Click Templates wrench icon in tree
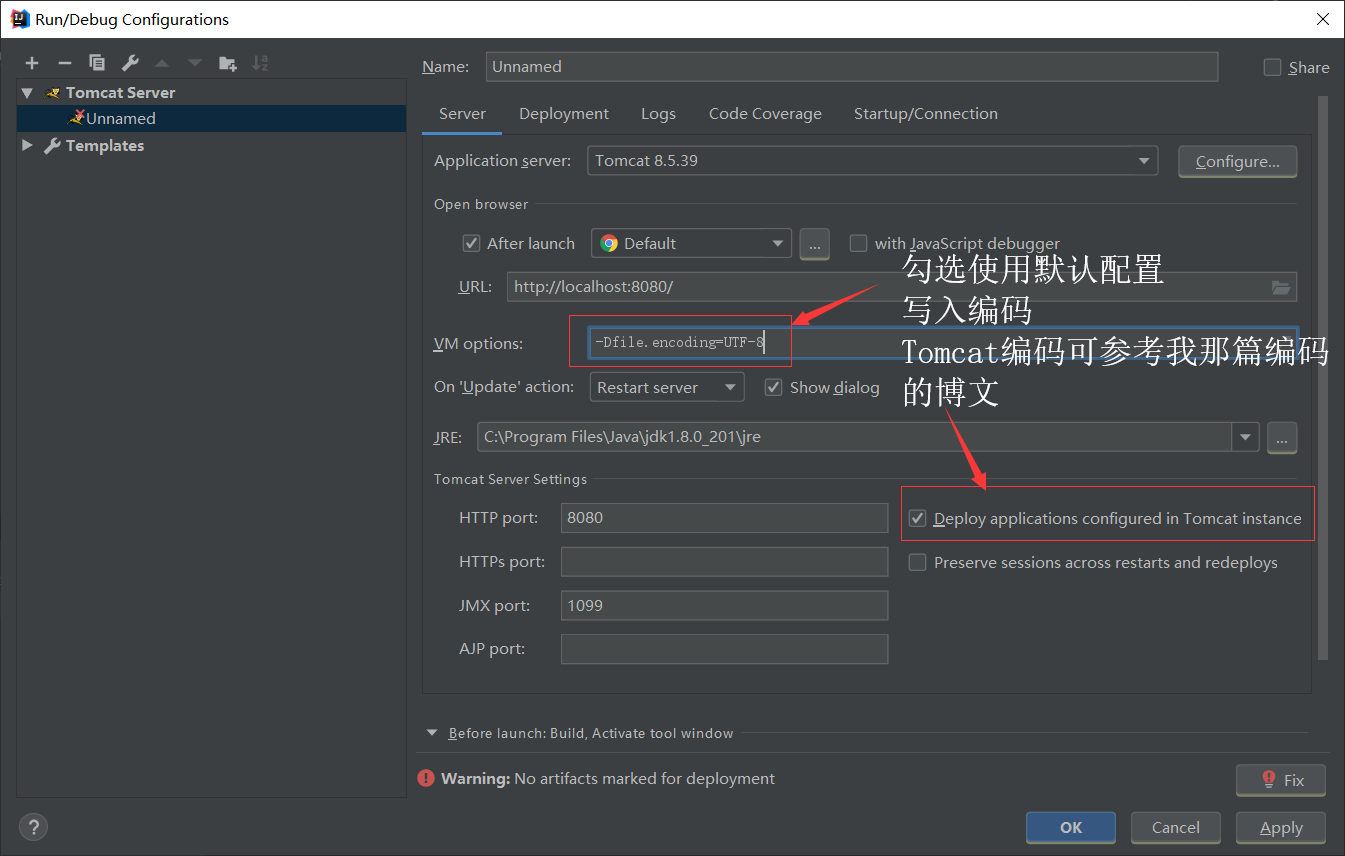This screenshot has height=856, width=1345. [52, 145]
